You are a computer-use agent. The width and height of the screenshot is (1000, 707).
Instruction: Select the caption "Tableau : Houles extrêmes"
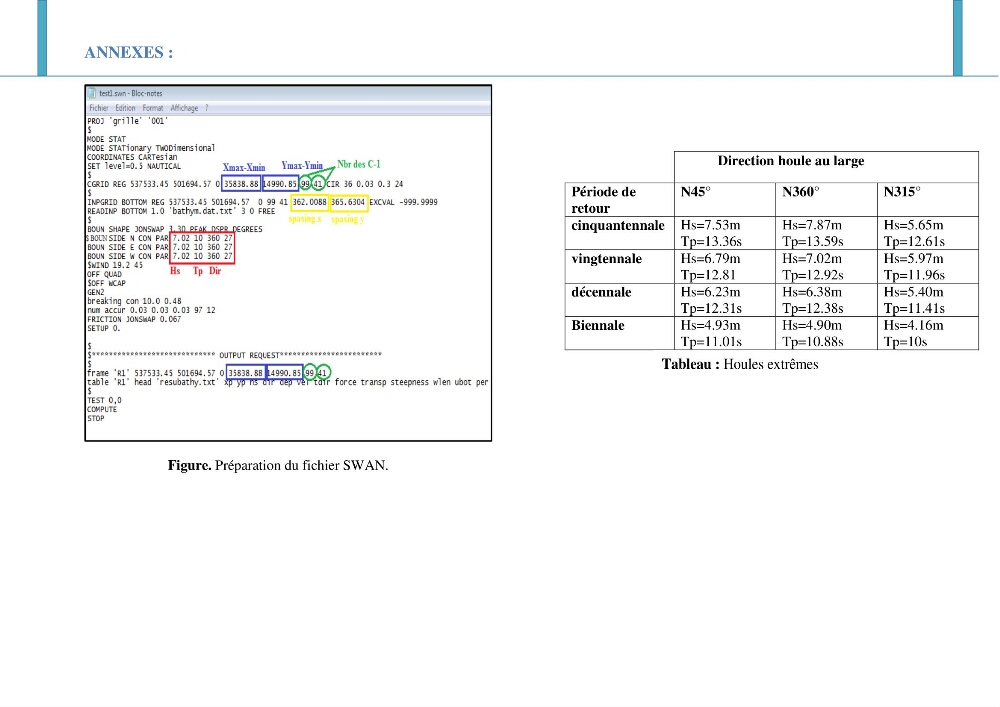pos(740,364)
